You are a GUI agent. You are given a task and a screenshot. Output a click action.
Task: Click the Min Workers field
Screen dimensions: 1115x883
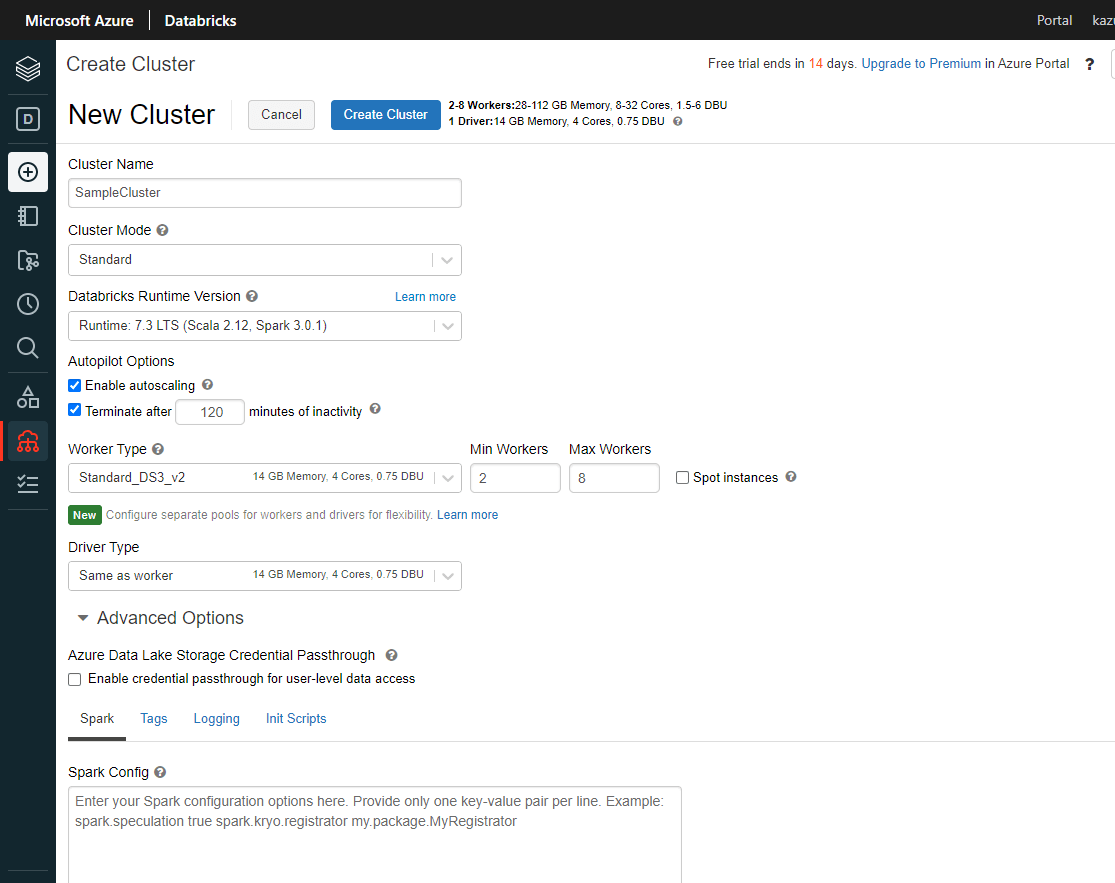[x=515, y=478]
